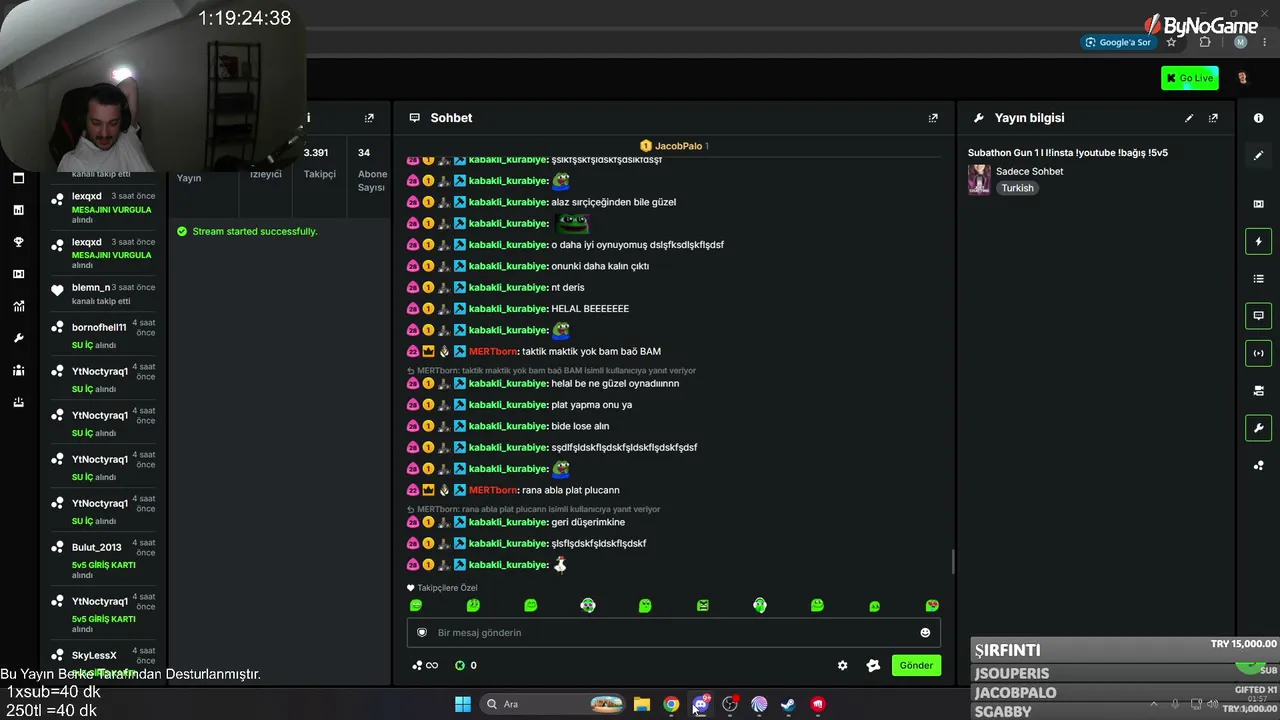Click the Sadece Sohbet category thumbnail
Viewport: 1280px width, 720px height.
(x=979, y=179)
